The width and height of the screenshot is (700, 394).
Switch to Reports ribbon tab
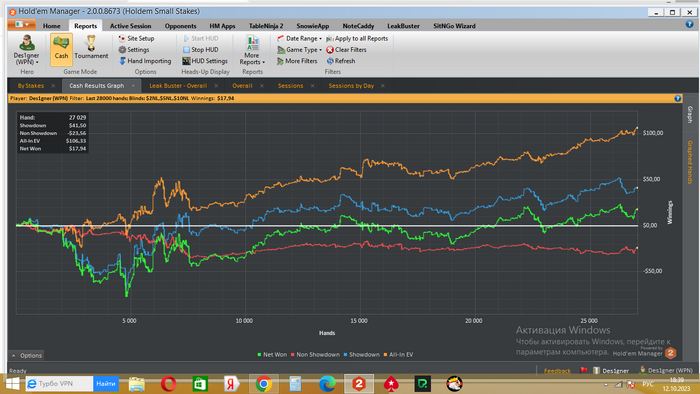(x=85, y=26)
